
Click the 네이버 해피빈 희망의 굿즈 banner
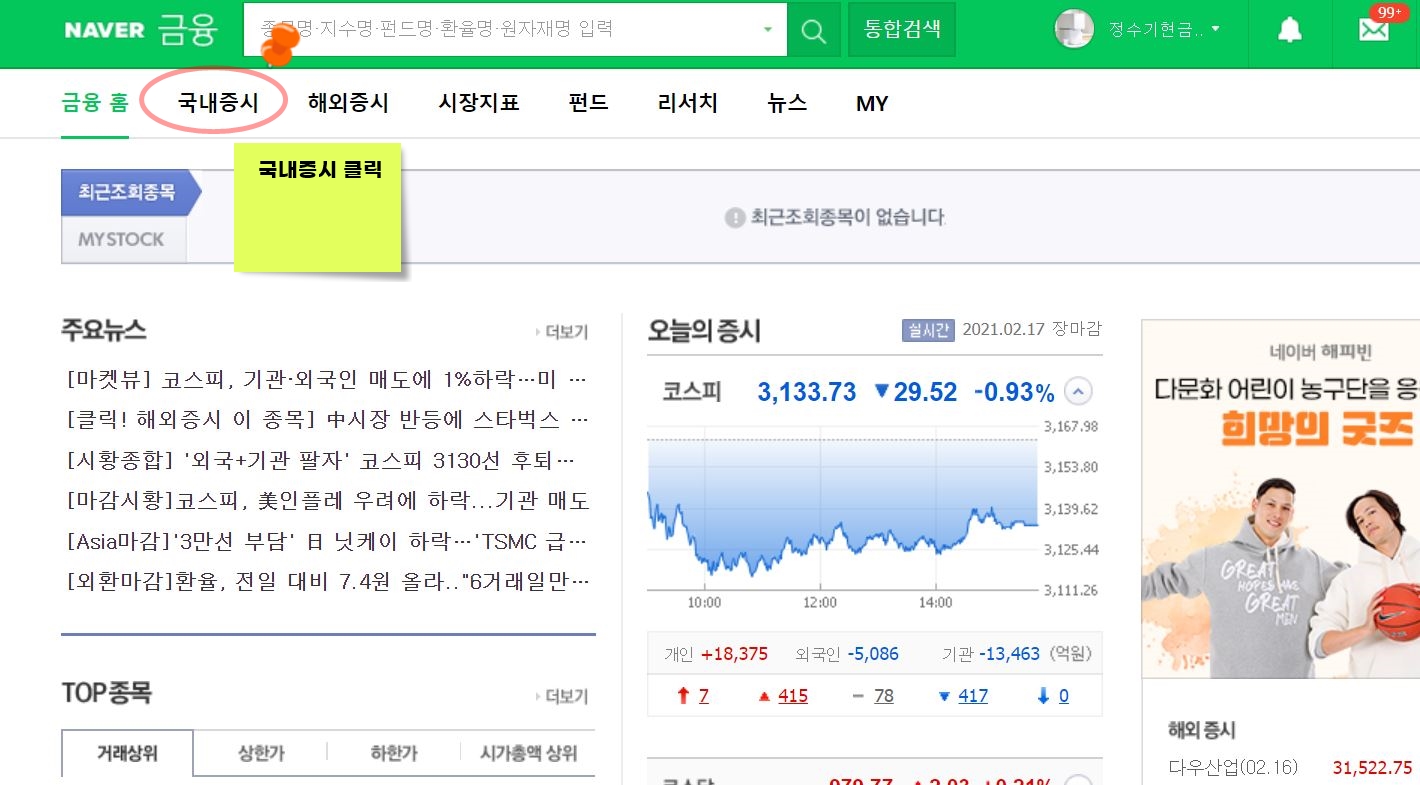(1281, 500)
